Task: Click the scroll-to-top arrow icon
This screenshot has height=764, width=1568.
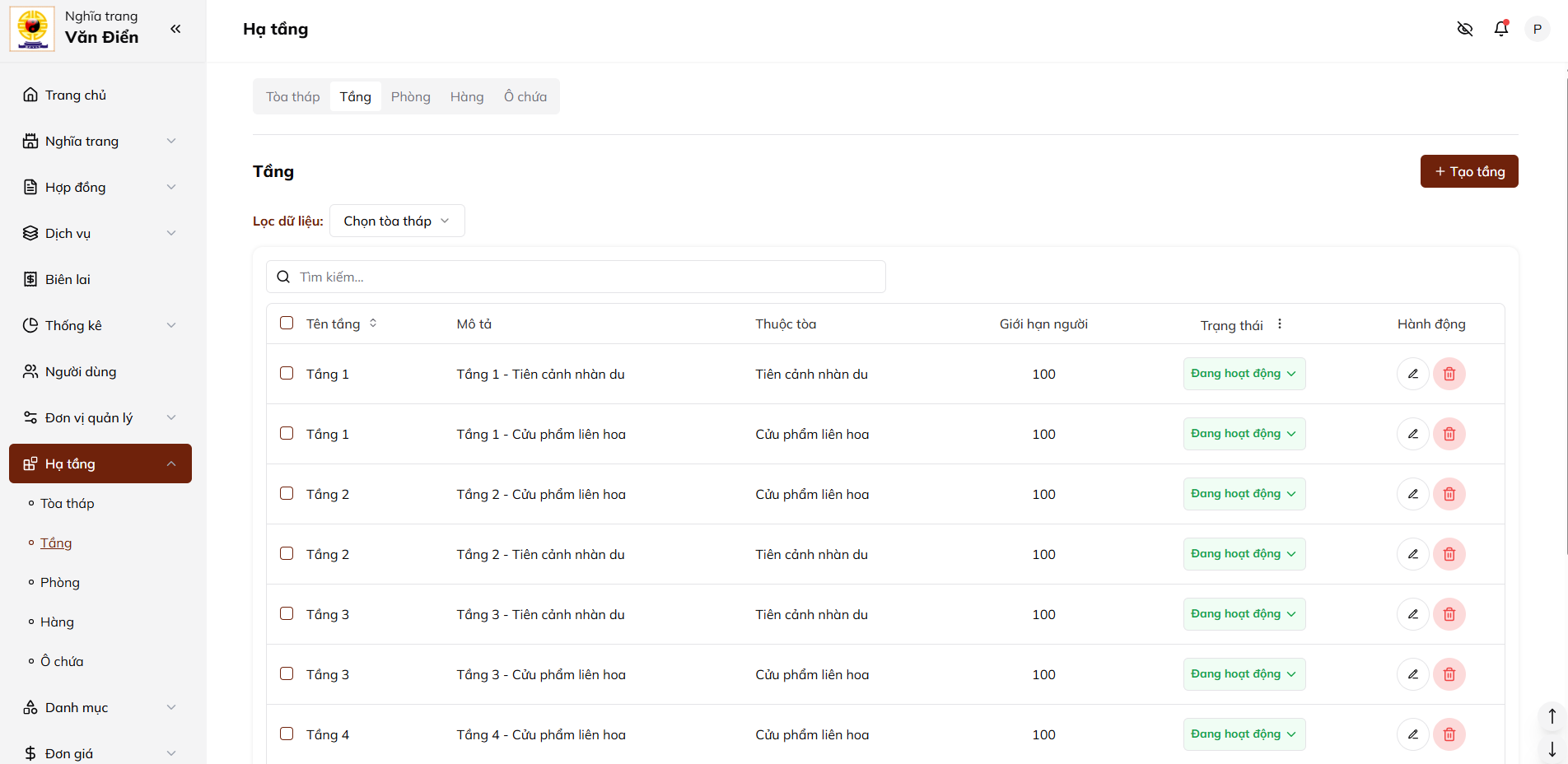Action: click(1552, 716)
